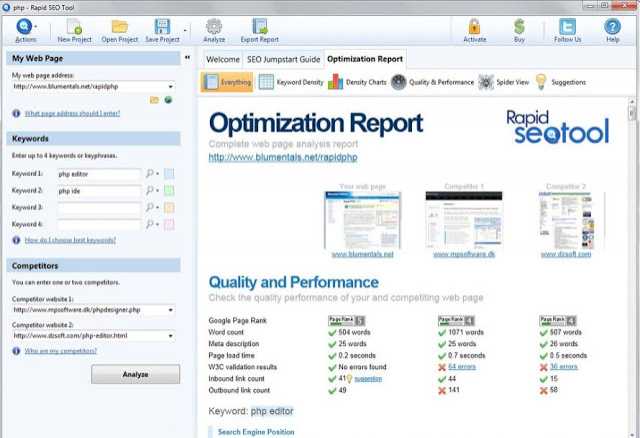Click the orange Keyword 3 color swatch
Screen dimensions: 640x438
(169, 207)
